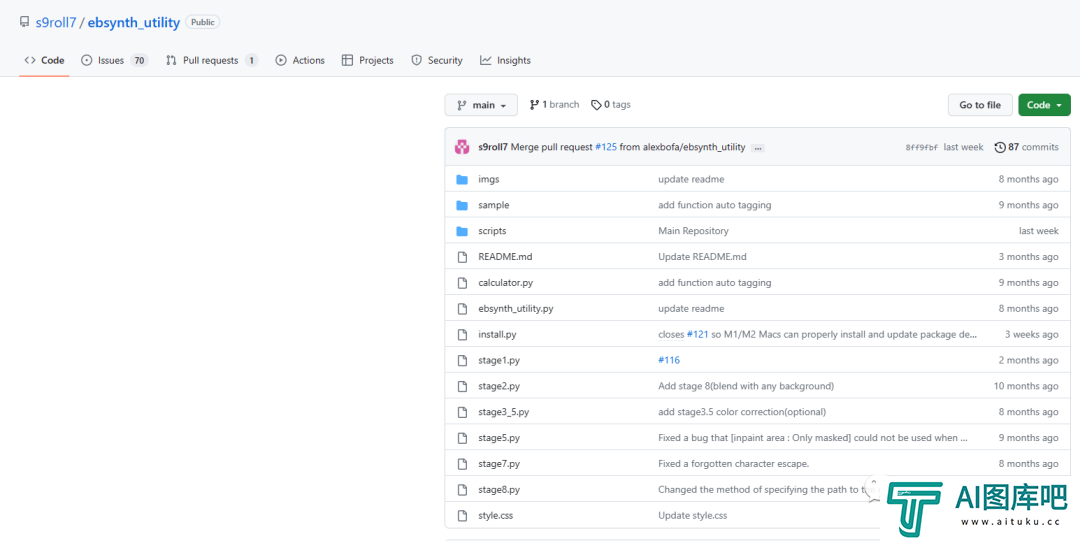The image size is (1080, 541).
Task: Open install.py file
Action: pyautogui.click(x=497, y=334)
